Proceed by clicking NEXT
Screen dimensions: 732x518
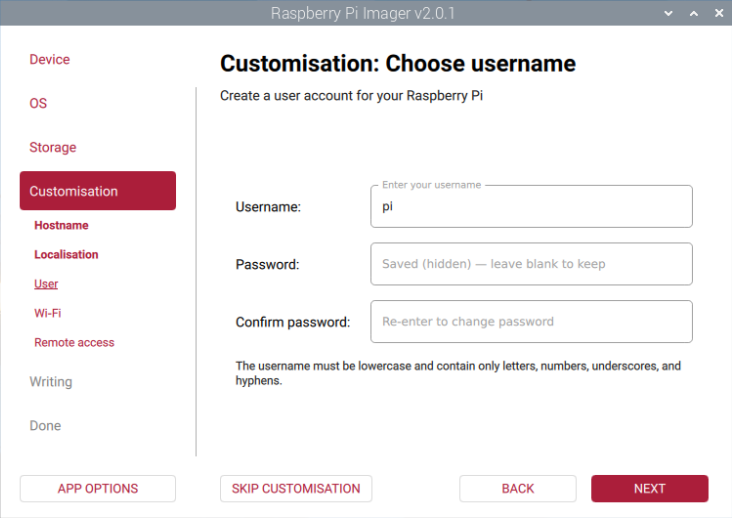click(x=649, y=488)
